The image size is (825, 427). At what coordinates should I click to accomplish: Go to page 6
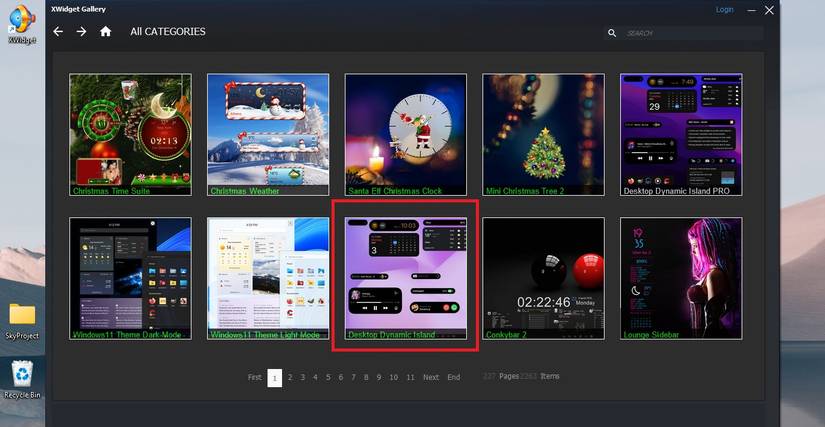[x=341, y=378]
